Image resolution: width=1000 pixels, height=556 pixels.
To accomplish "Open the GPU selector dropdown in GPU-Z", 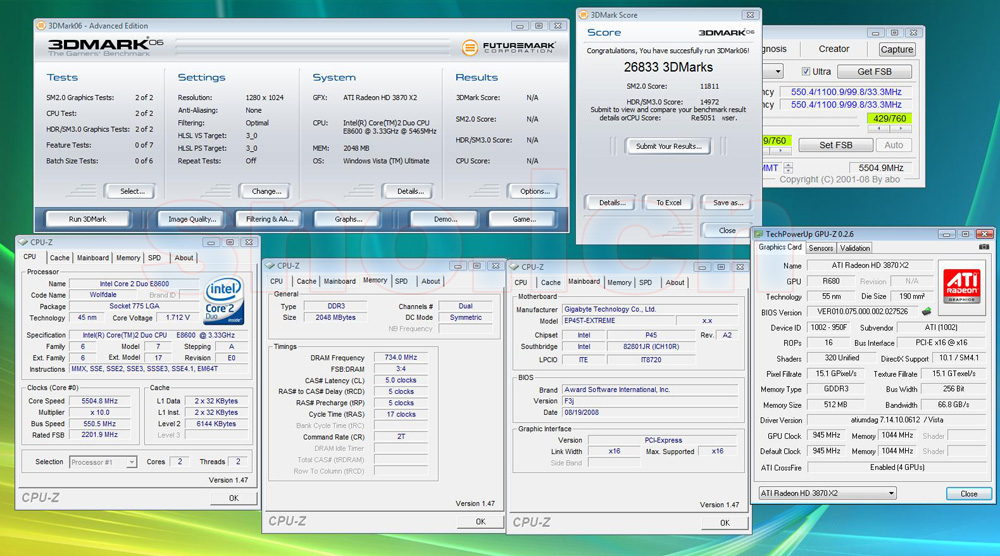I will coord(891,493).
